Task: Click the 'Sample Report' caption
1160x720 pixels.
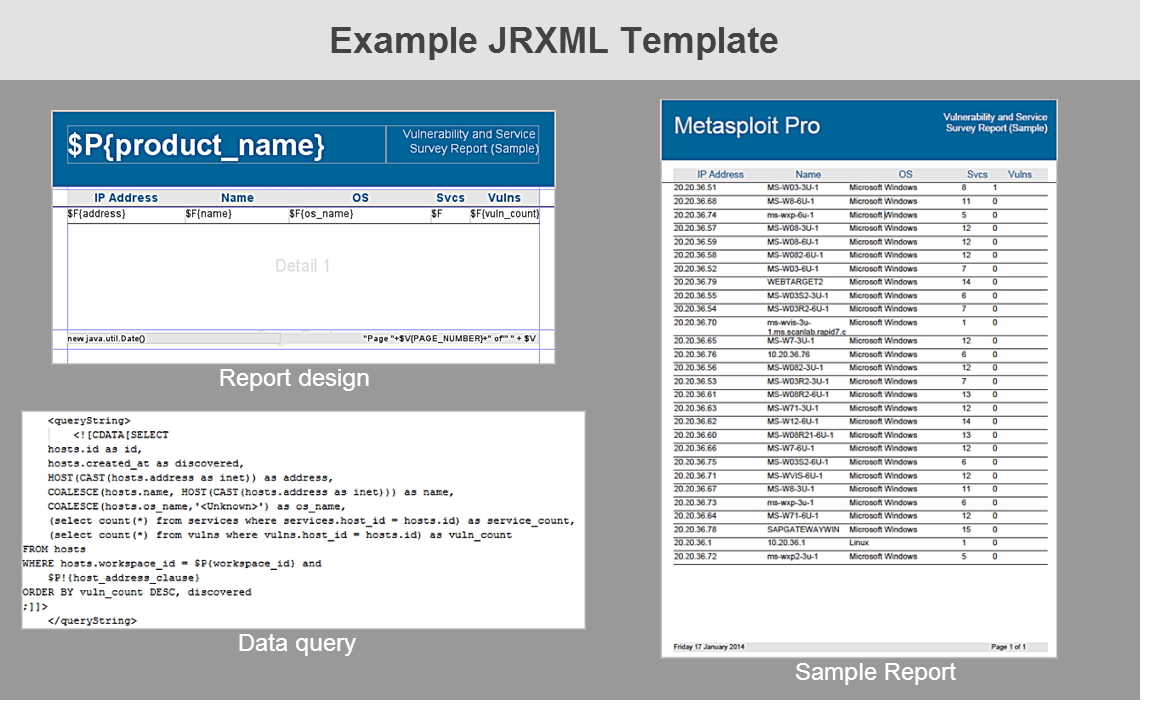Action: pos(875,672)
